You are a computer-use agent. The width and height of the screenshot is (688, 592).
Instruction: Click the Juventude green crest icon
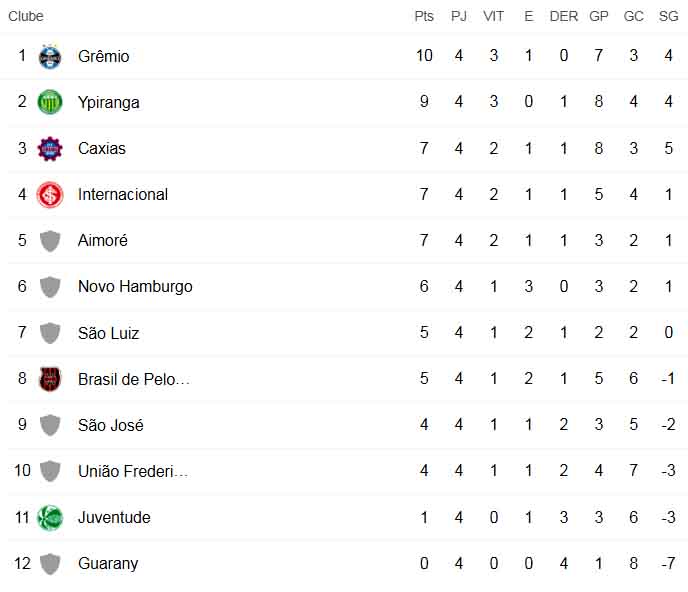tap(50, 518)
